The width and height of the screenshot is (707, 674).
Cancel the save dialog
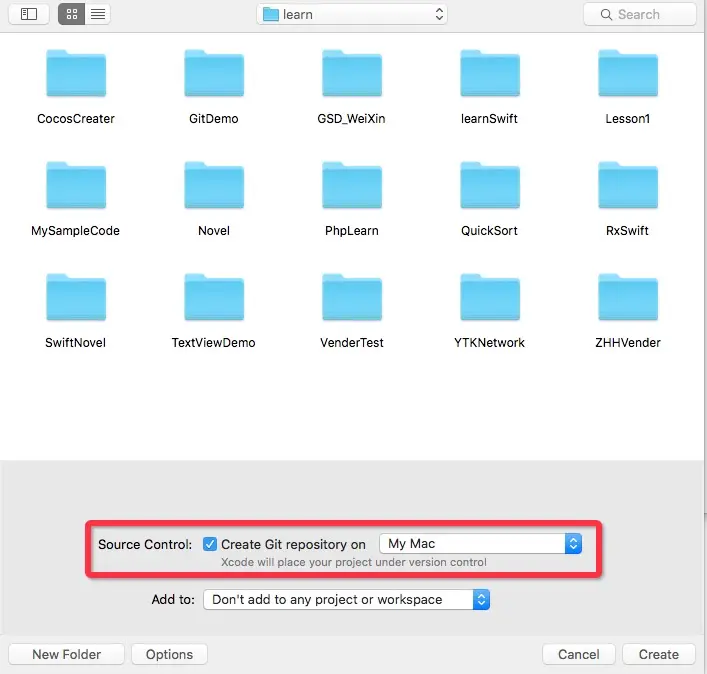(x=579, y=654)
